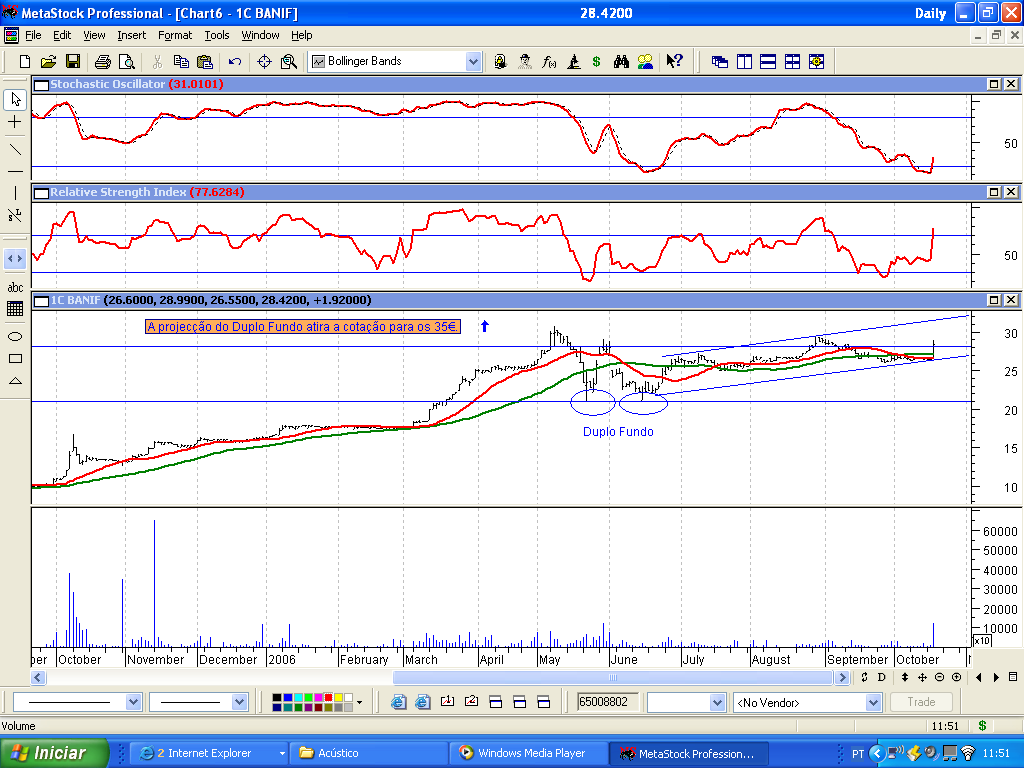The image size is (1024, 768).
Task: Open the color palette dropdown arrow
Action: (x=360, y=702)
